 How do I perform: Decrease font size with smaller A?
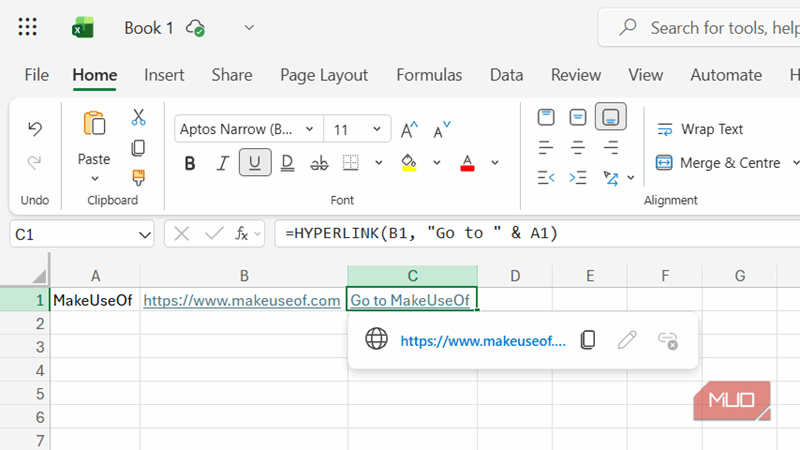pyautogui.click(x=441, y=130)
